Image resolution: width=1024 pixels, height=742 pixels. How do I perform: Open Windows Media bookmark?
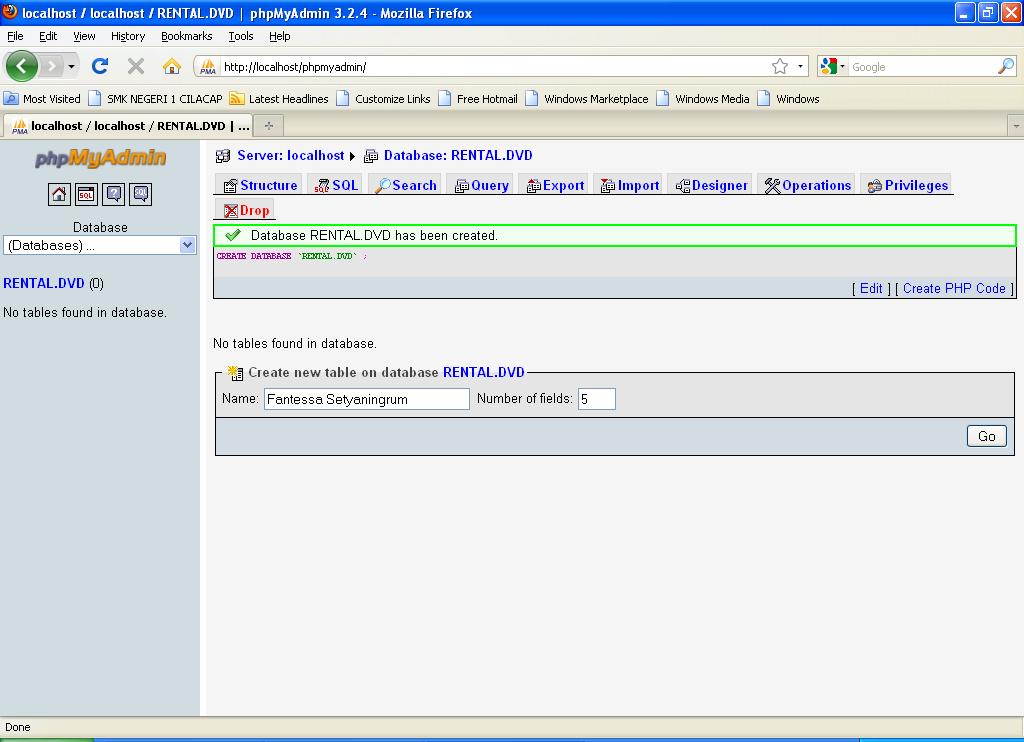tap(703, 99)
